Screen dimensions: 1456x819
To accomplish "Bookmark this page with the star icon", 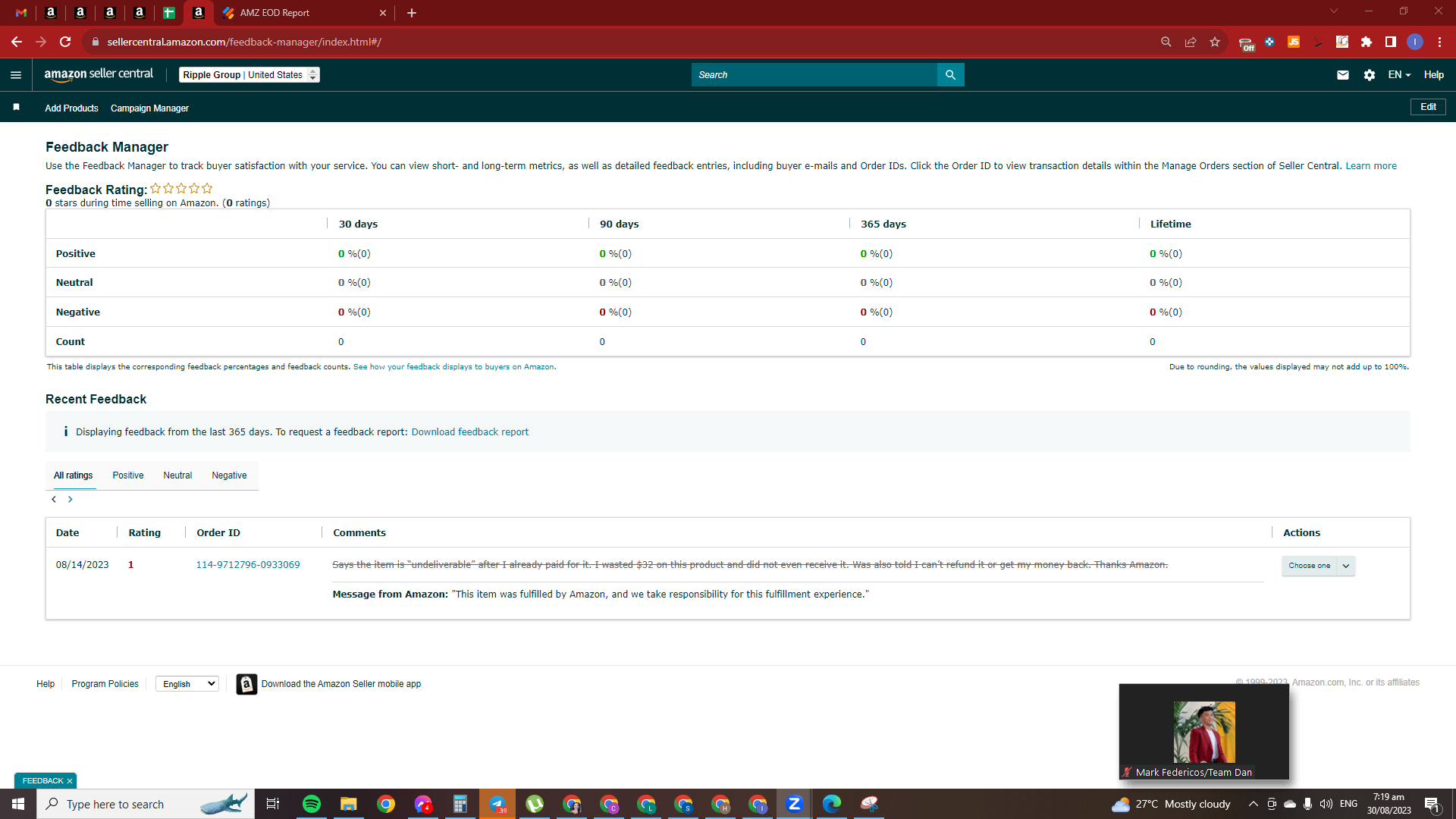I will pyautogui.click(x=1215, y=42).
